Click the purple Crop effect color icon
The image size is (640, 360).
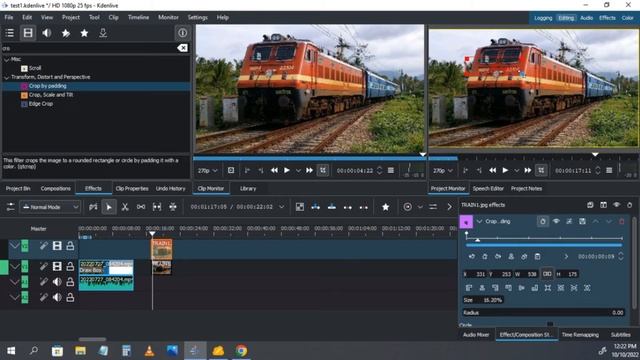click(466, 222)
